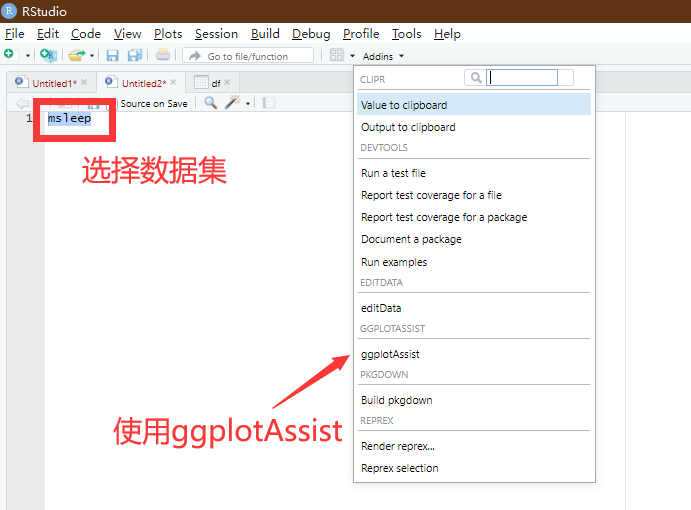Click the Addins search field

tap(522, 78)
